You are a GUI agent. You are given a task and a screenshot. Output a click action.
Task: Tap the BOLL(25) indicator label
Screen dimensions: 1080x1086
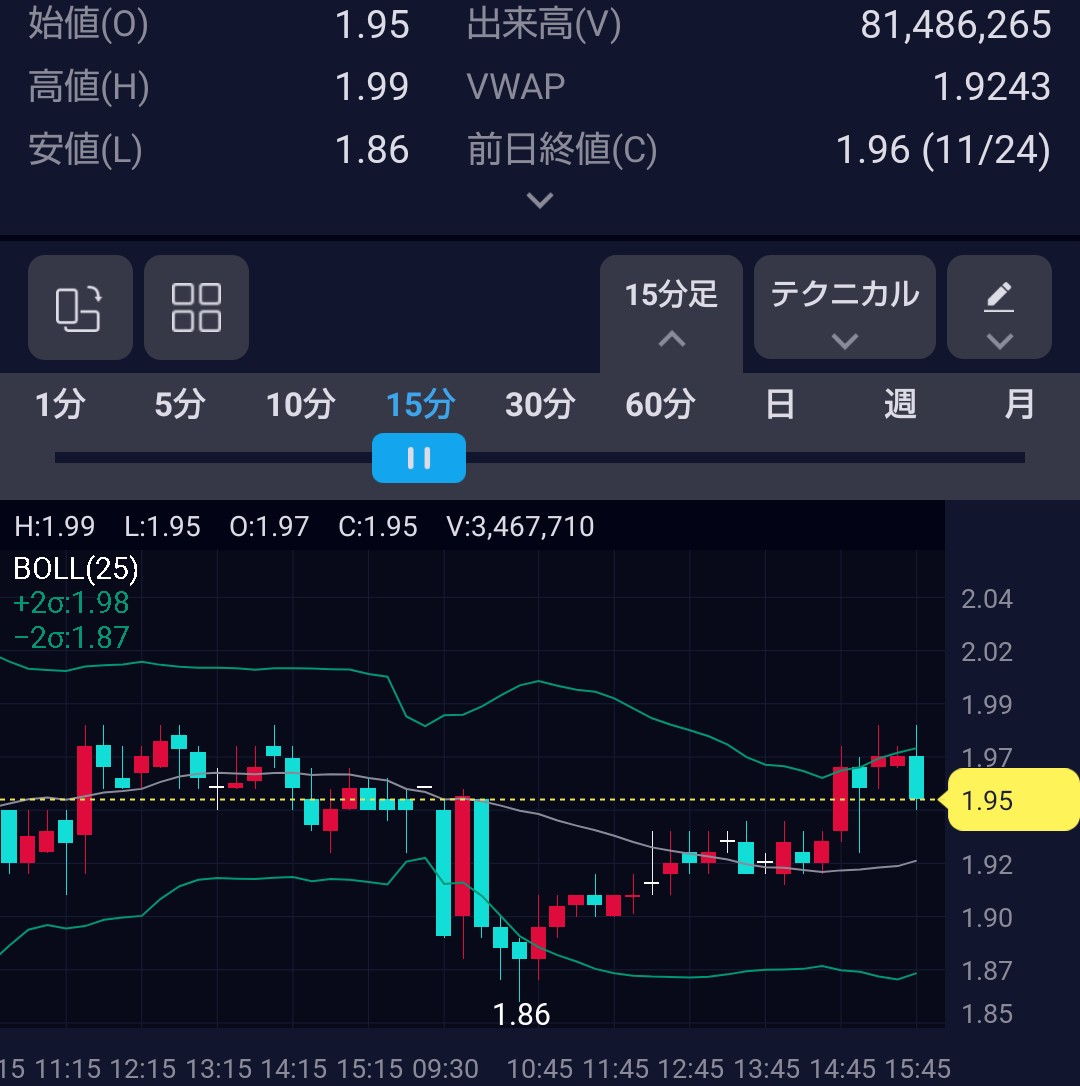(x=76, y=569)
